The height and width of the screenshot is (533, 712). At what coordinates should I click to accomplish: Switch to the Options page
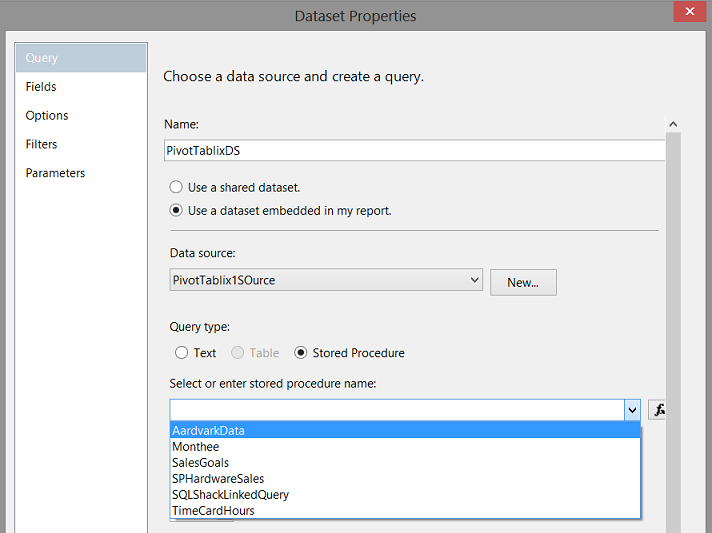click(x=47, y=116)
